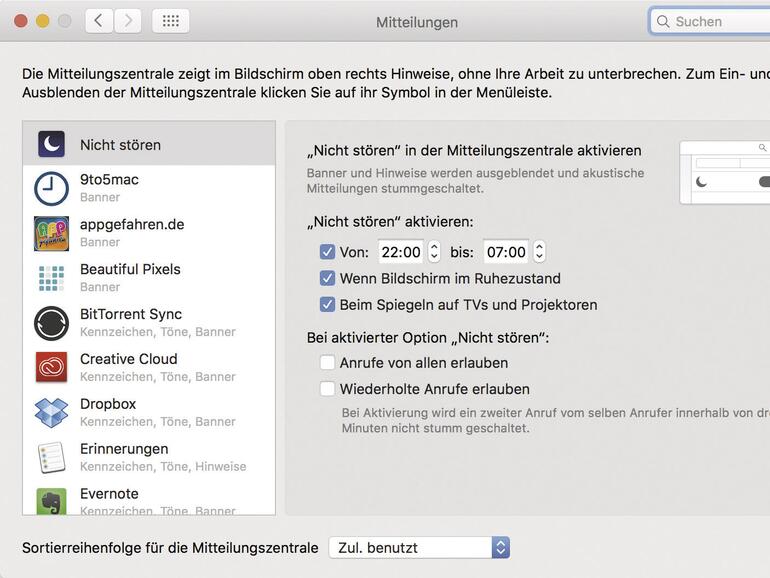770x578 pixels.
Task: Click the 9to5mac clock icon
Action: point(51,189)
